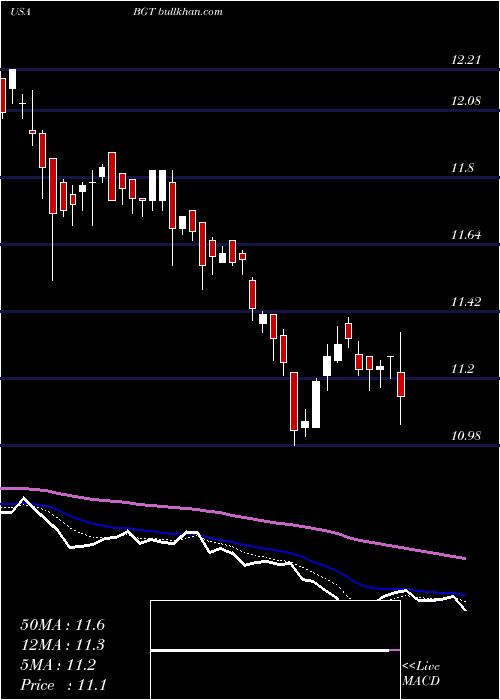Click the BGT bullkhan.com title text
The width and height of the screenshot is (500, 700).
tap(178, 12)
